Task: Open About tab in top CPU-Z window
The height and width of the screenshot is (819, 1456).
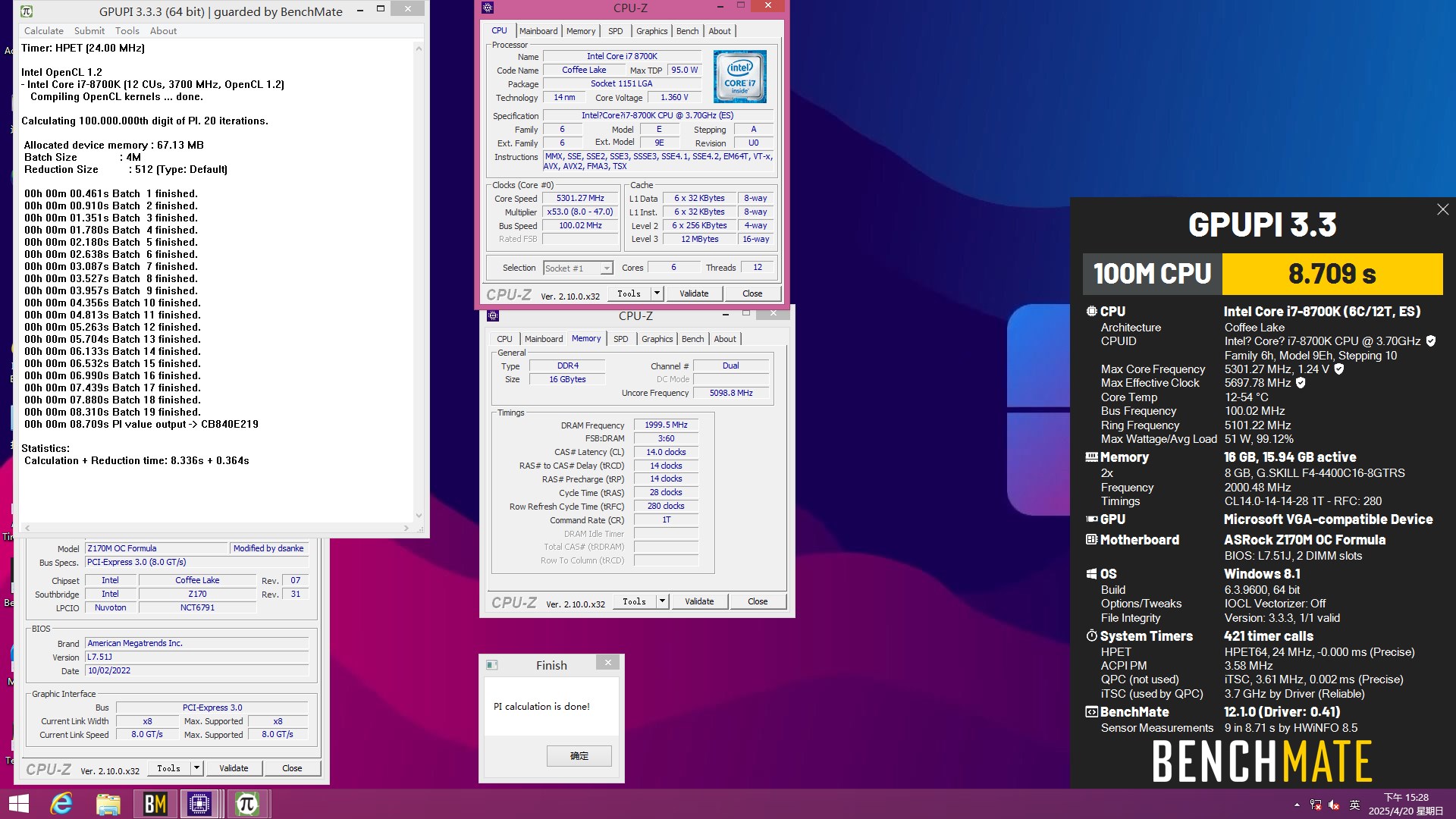Action: pyautogui.click(x=720, y=31)
